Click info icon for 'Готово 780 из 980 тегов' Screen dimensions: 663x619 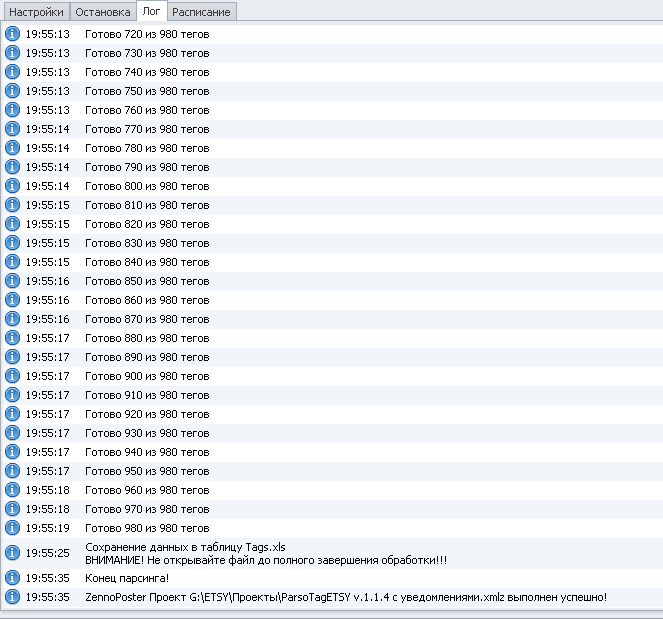(x=12, y=148)
